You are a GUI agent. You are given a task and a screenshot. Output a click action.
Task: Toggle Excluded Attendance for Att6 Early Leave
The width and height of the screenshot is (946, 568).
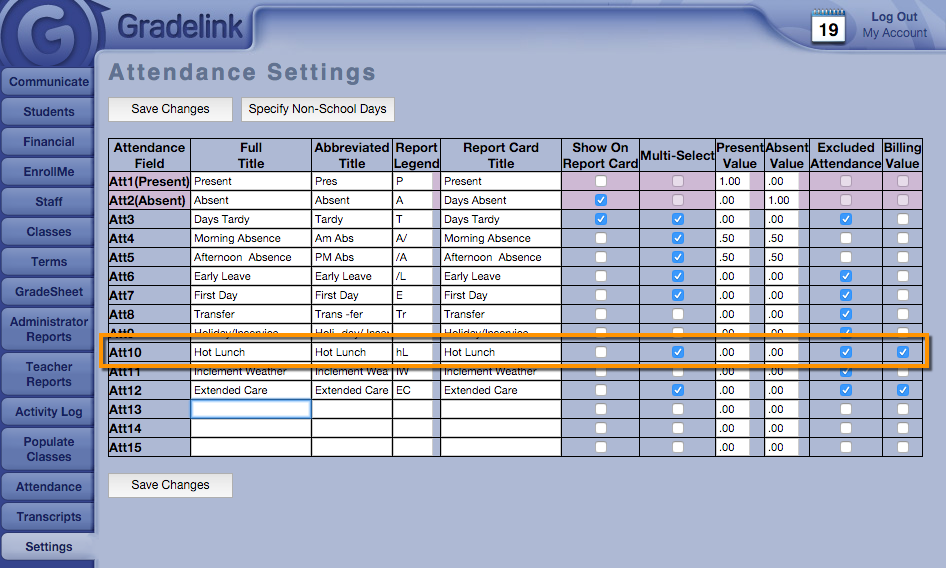(846, 276)
